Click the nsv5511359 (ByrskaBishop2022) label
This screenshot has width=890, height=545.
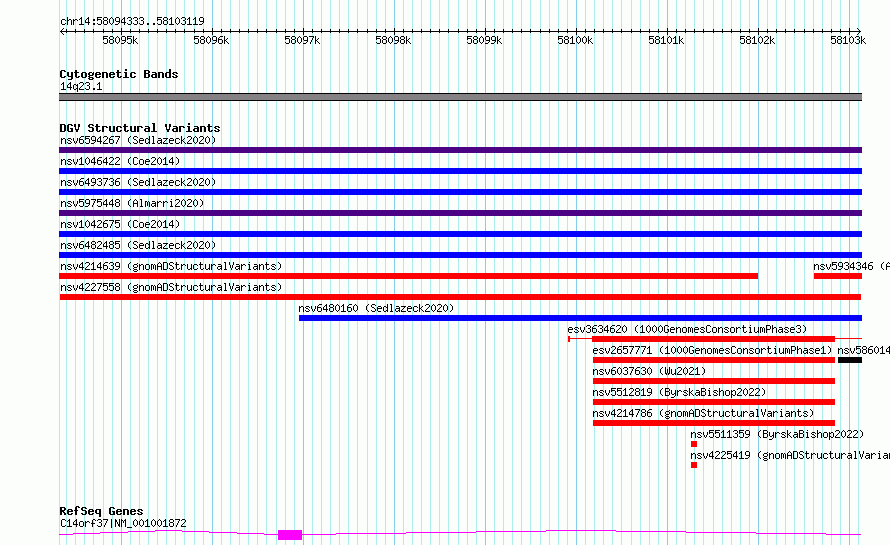click(x=777, y=434)
